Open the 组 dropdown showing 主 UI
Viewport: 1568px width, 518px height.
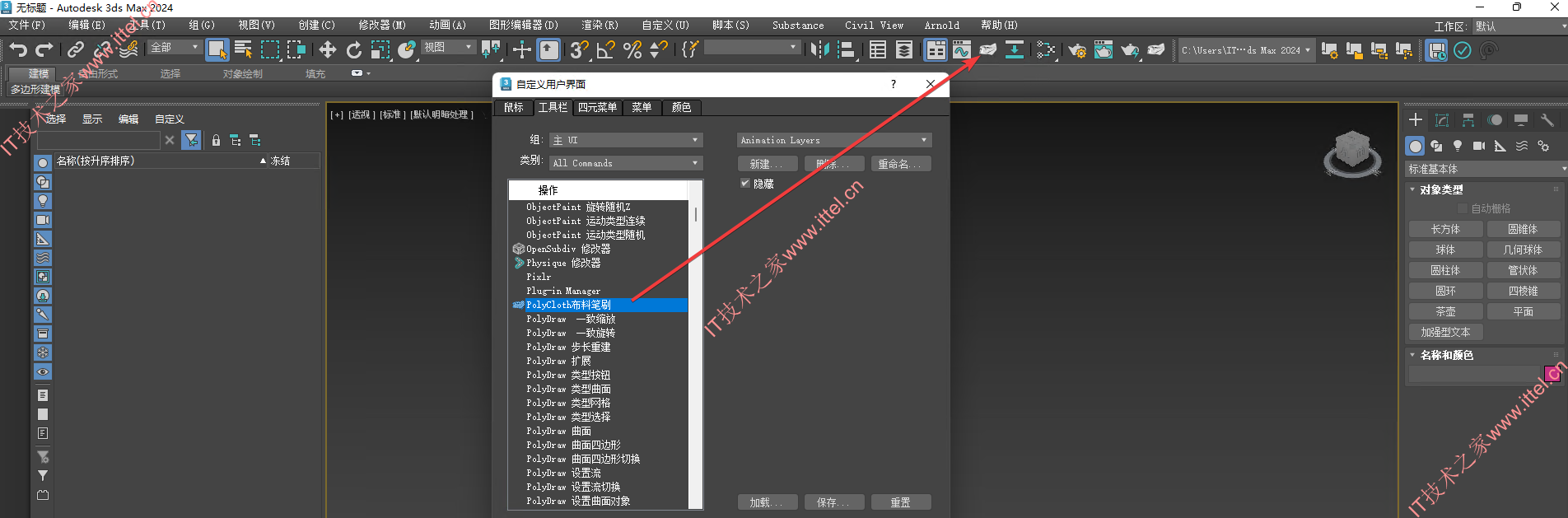click(626, 140)
